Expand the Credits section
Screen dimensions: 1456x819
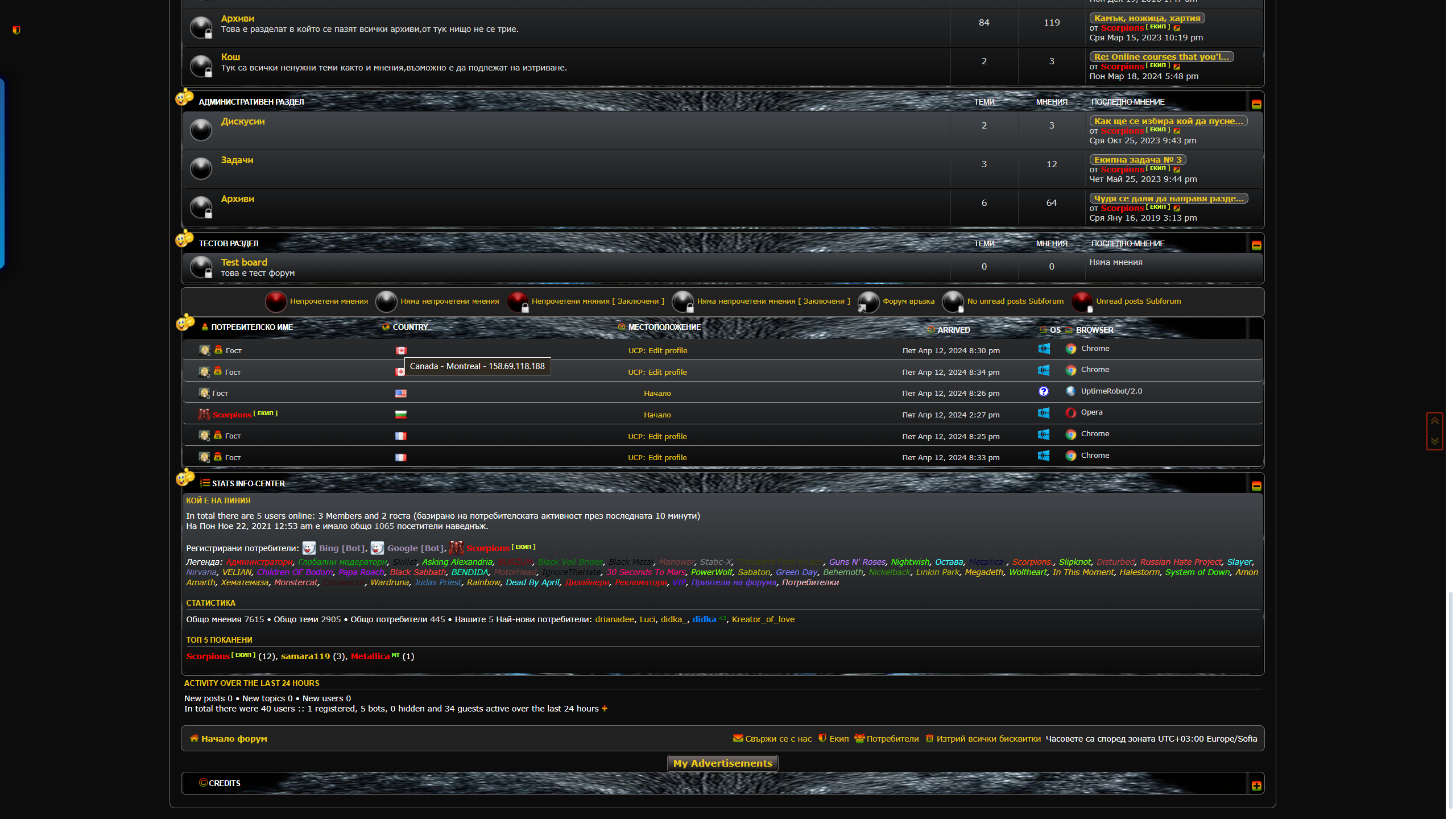(x=1256, y=785)
